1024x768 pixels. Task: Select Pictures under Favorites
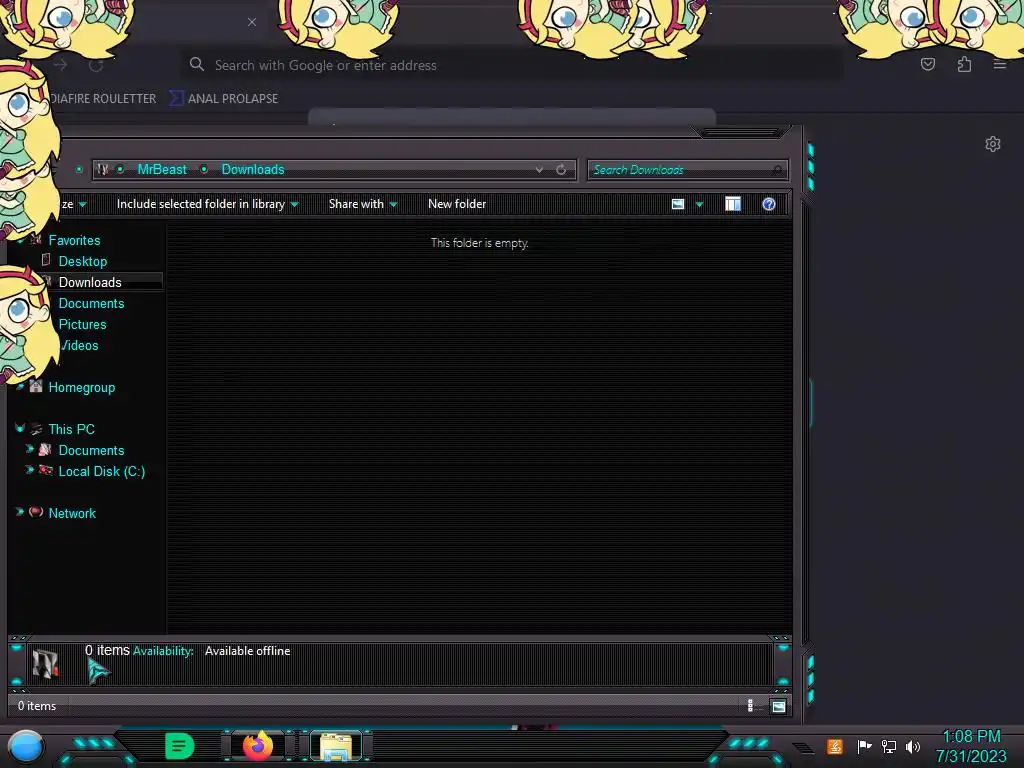click(82, 324)
